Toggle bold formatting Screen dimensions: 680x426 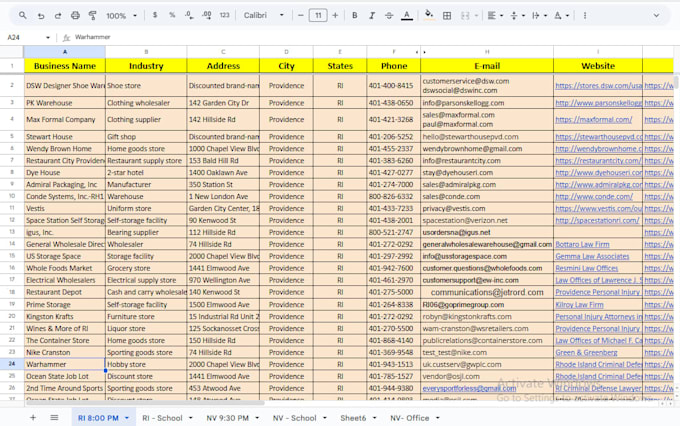pyautogui.click(x=354, y=15)
